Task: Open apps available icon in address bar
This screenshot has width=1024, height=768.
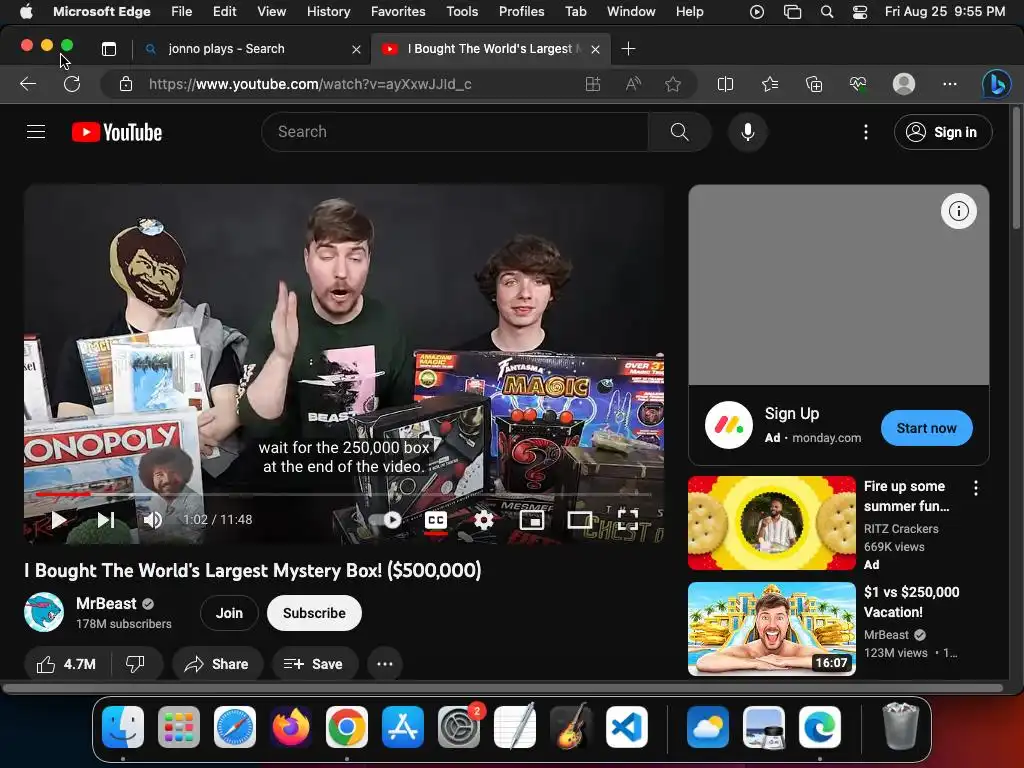Action: [x=592, y=84]
